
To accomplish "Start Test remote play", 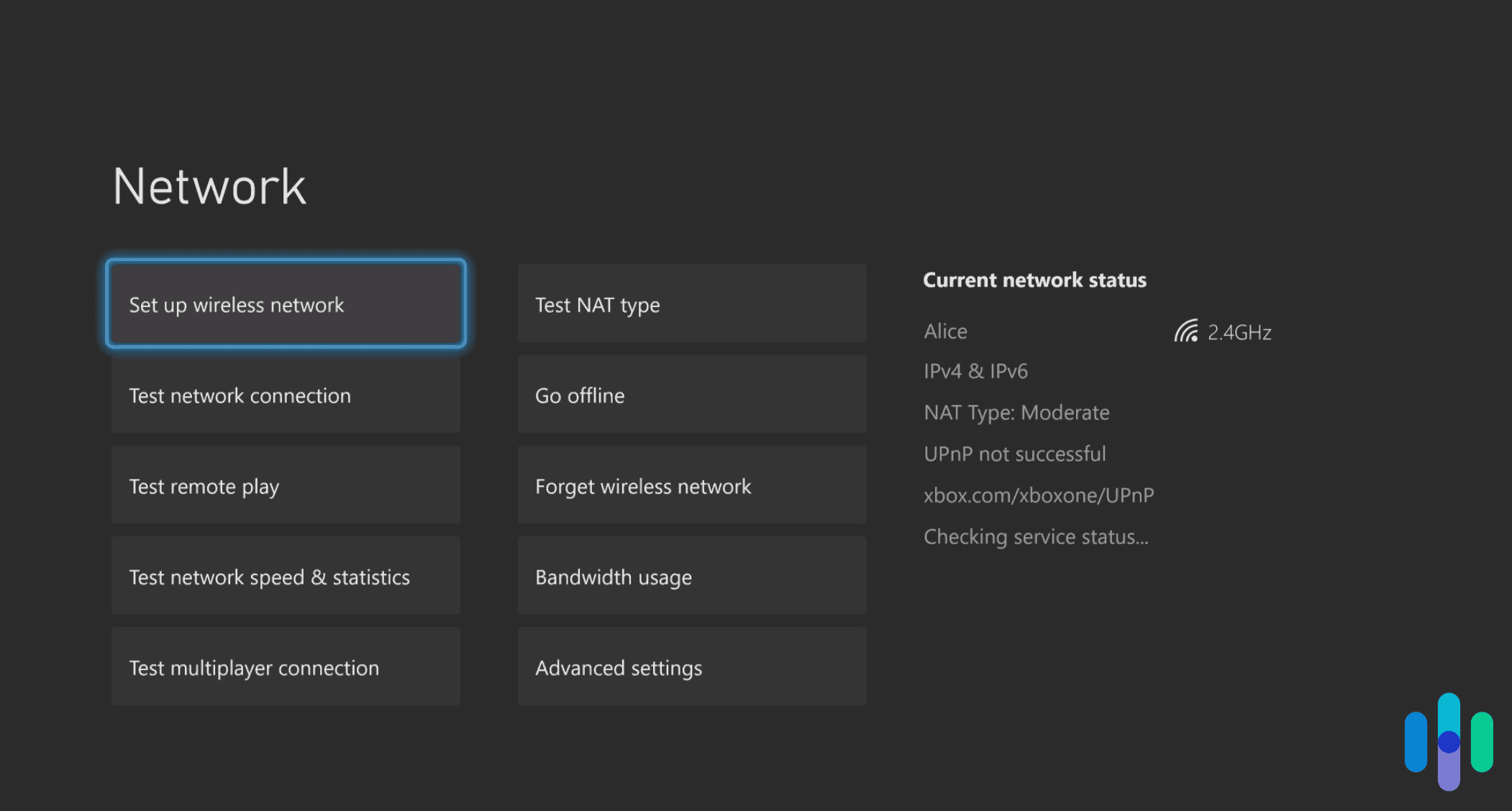I will coord(286,485).
